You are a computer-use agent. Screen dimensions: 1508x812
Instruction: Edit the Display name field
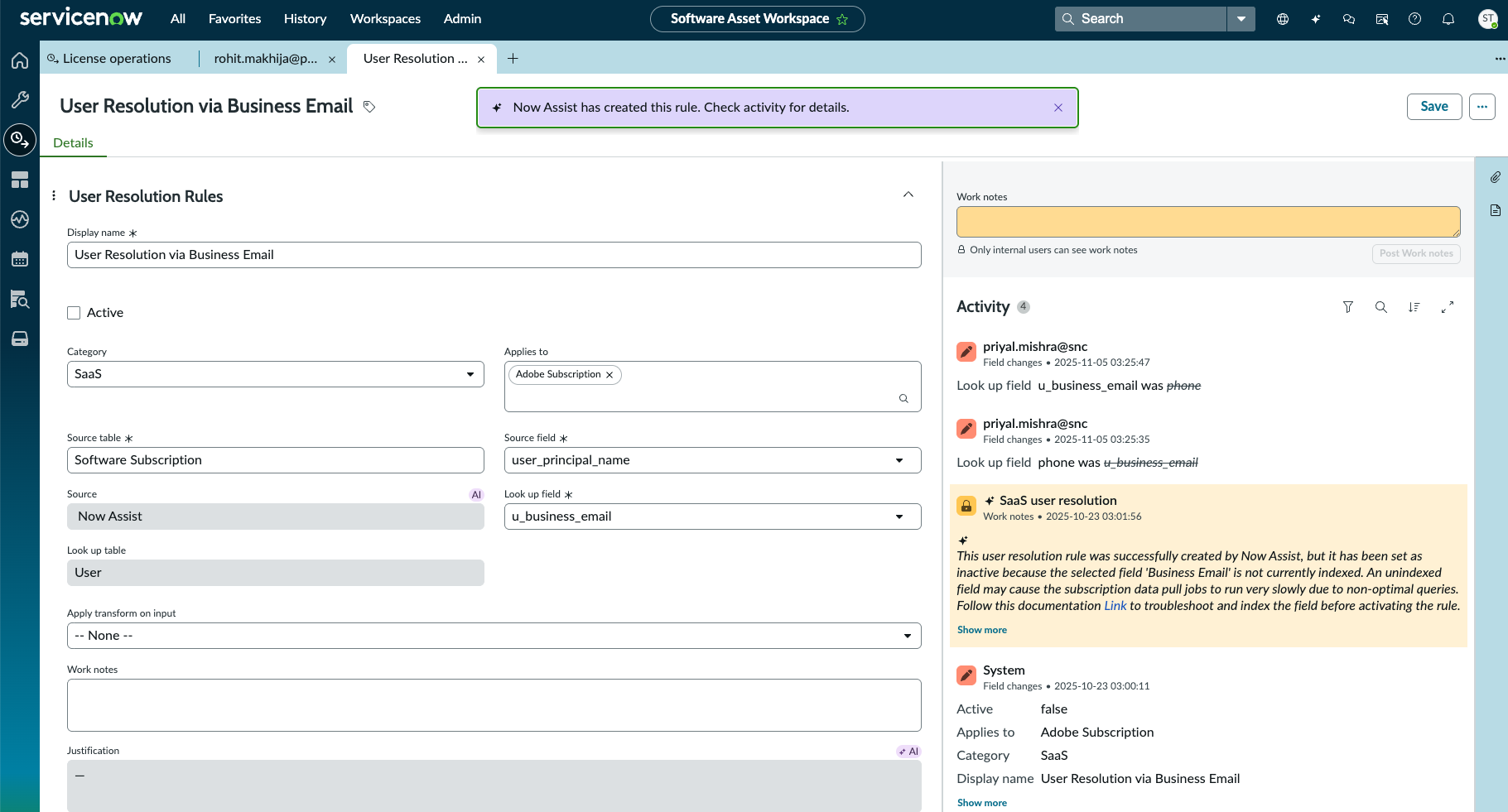494,255
